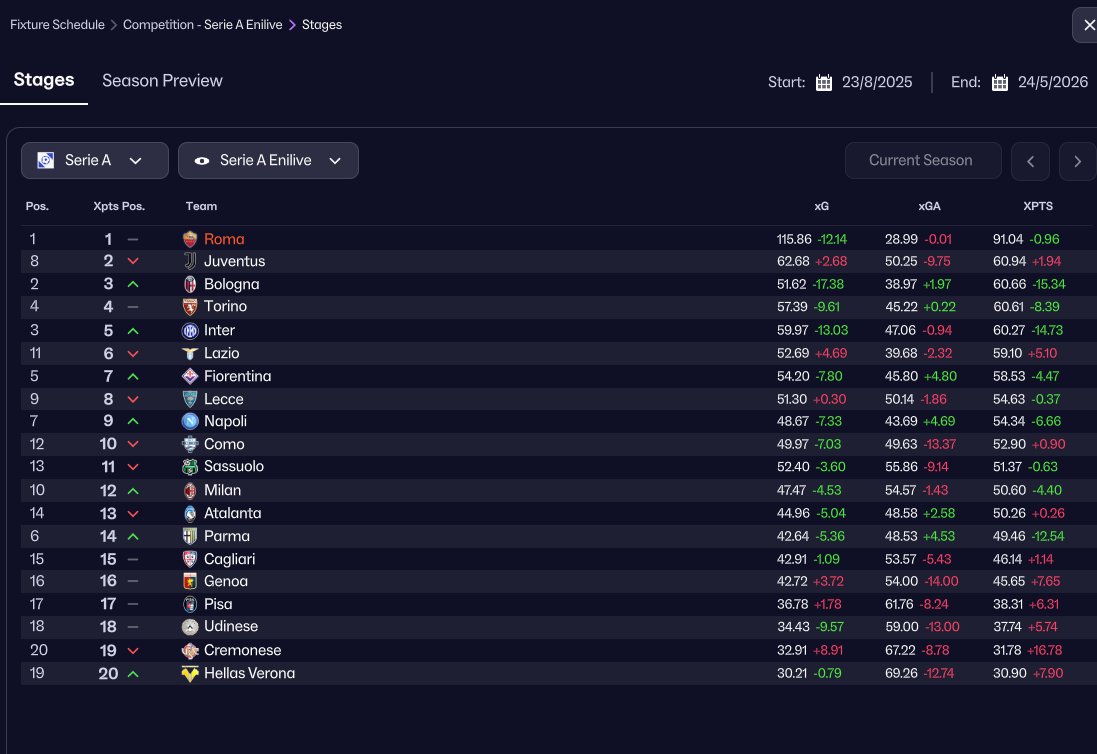Sort table by xG column header
The image size is (1097, 754).
pyautogui.click(x=821, y=206)
